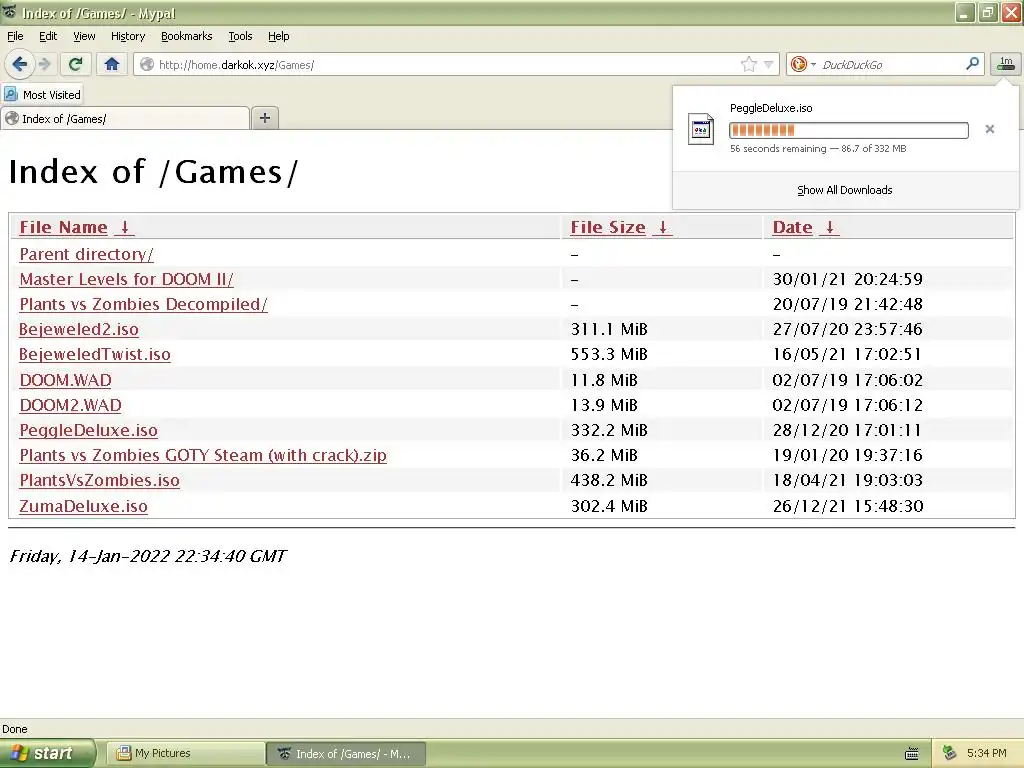
Task: Download Plants vs Zombies GOTY Steam zip
Action: pyautogui.click(x=203, y=455)
